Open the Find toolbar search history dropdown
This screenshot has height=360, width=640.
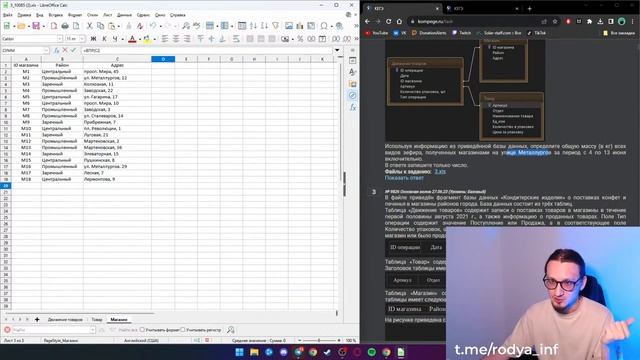coord(93,329)
